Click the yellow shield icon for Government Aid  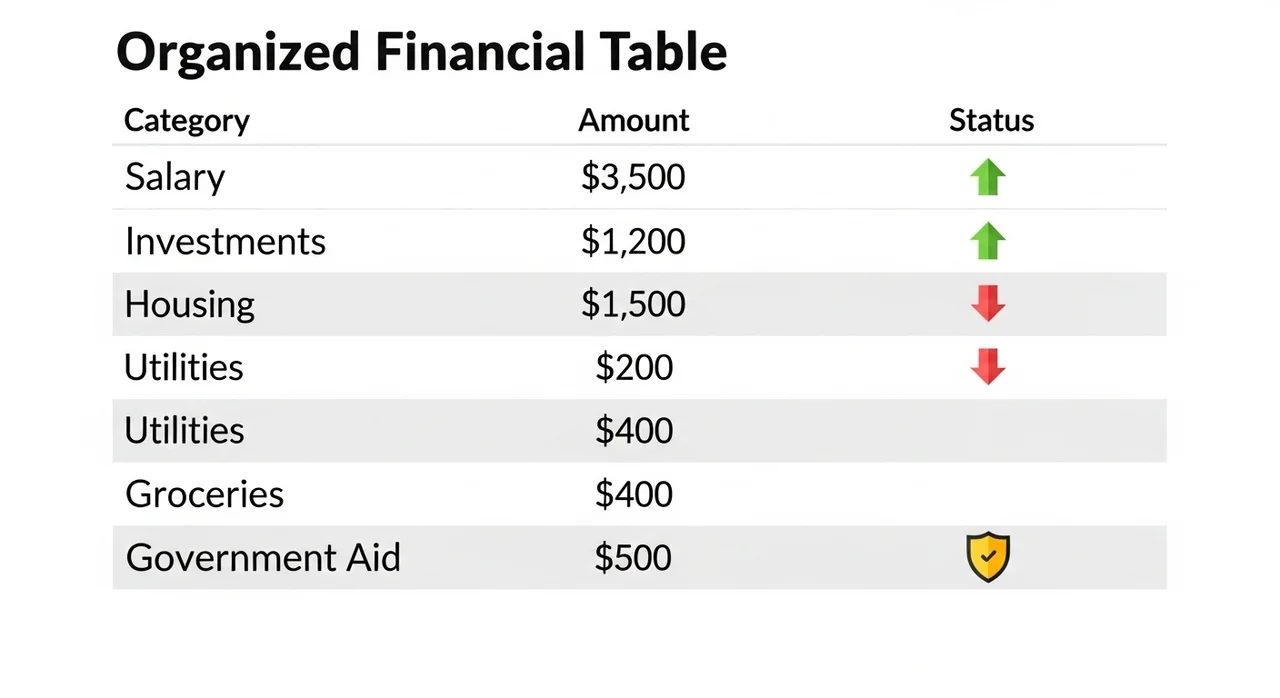tap(988, 557)
